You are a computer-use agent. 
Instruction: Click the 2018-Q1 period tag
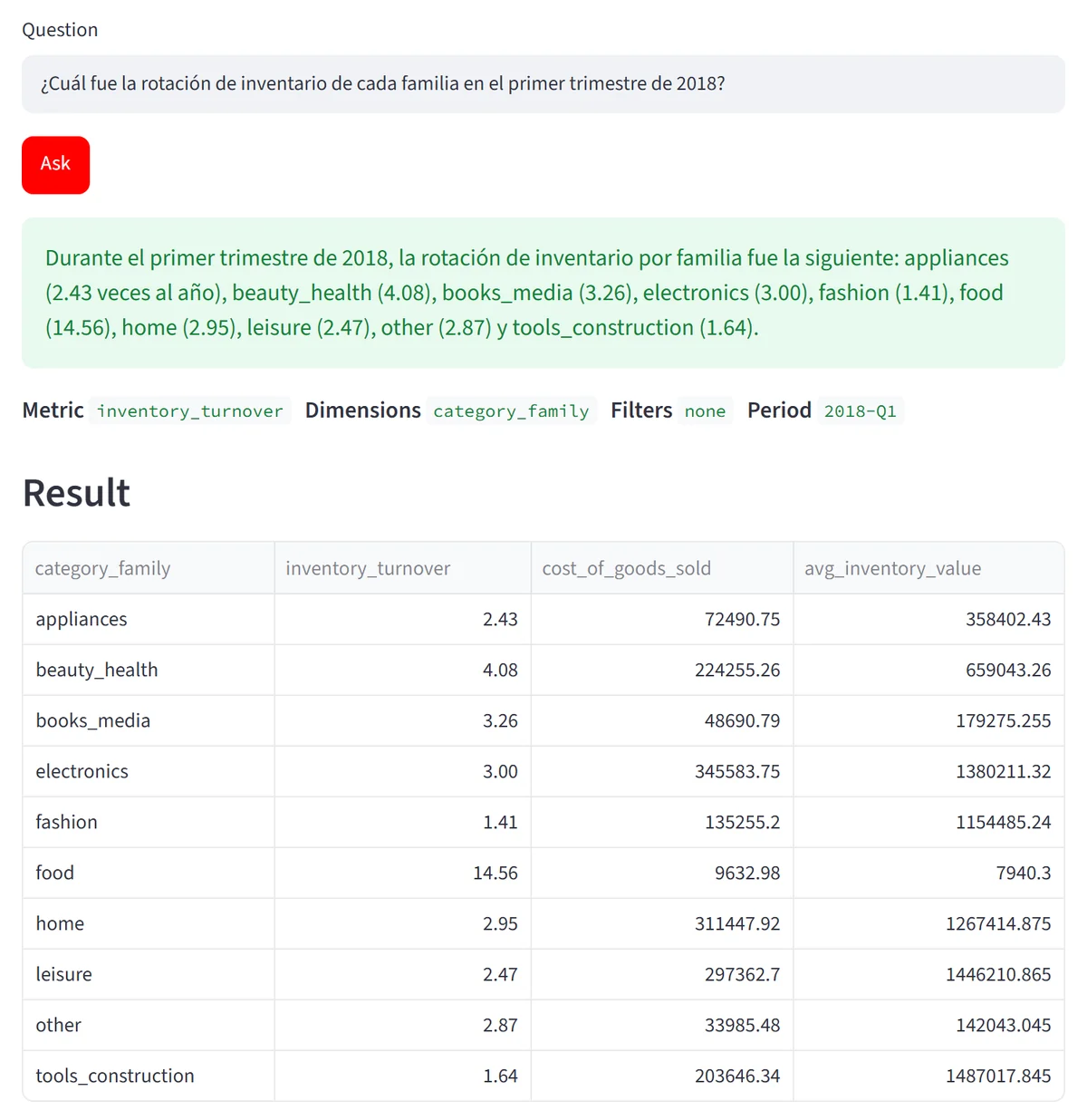860,411
